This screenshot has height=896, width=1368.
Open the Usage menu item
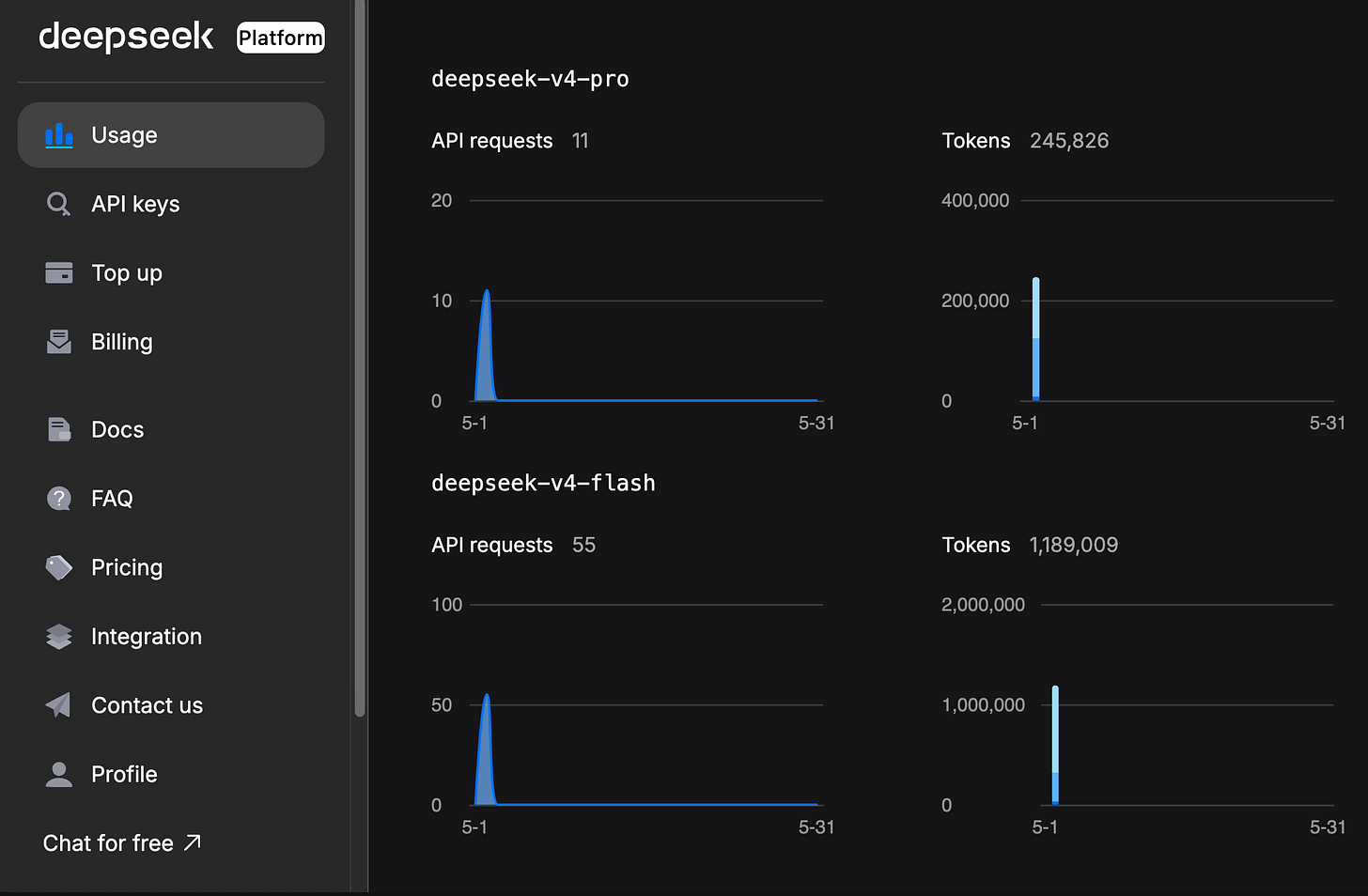point(171,135)
